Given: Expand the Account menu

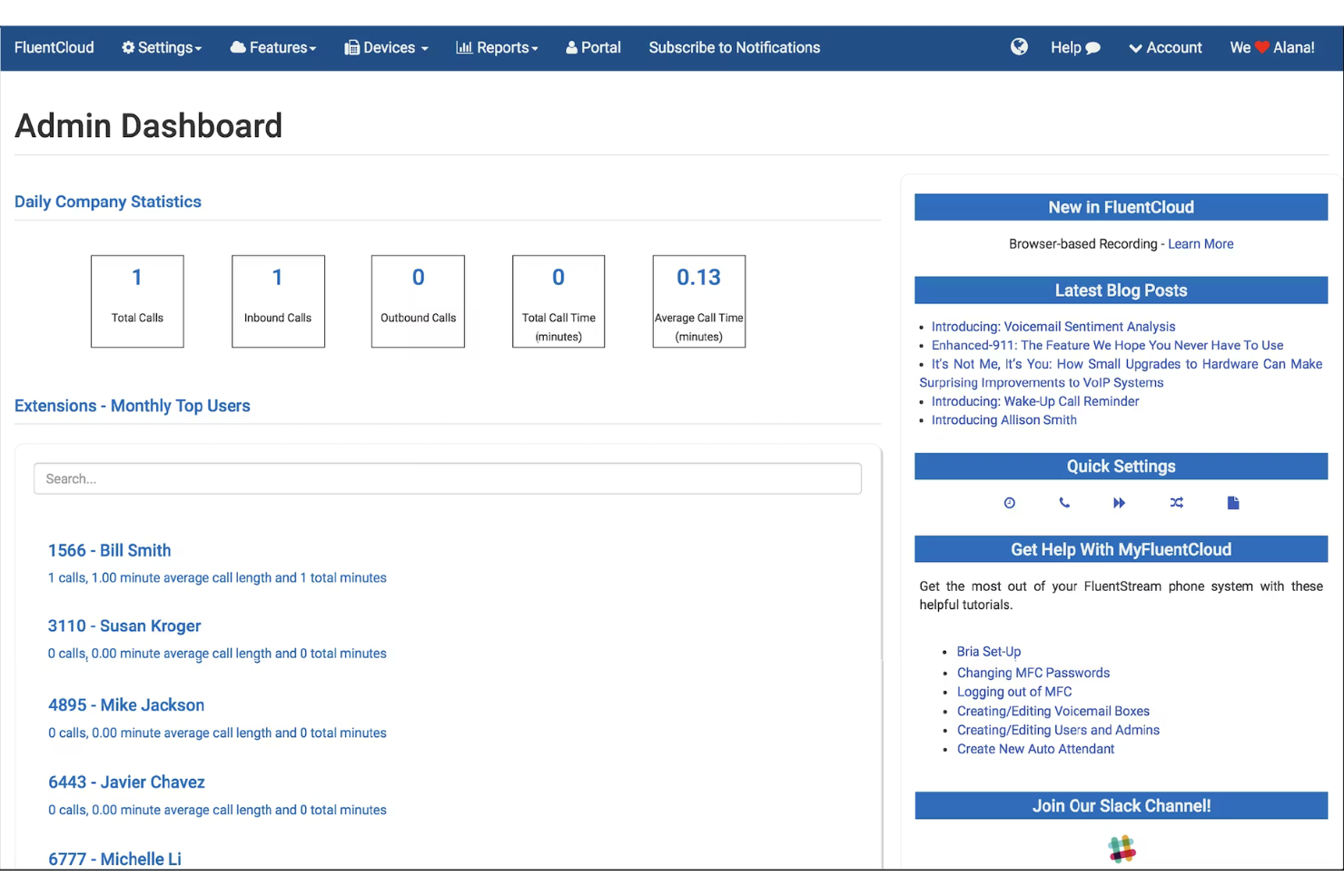Looking at the screenshot, I should point(1165,47).
